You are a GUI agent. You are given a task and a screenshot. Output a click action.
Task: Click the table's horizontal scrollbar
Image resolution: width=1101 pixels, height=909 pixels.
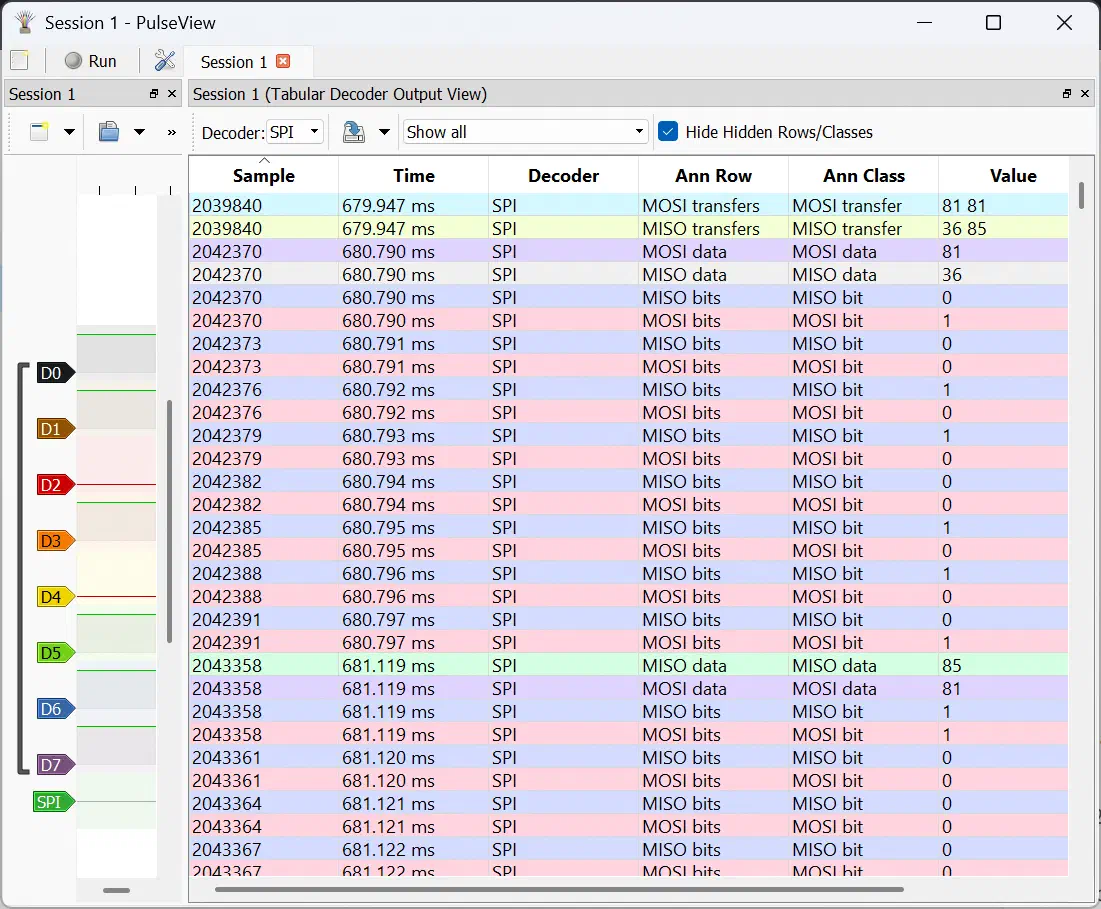(x=559, y=889)
